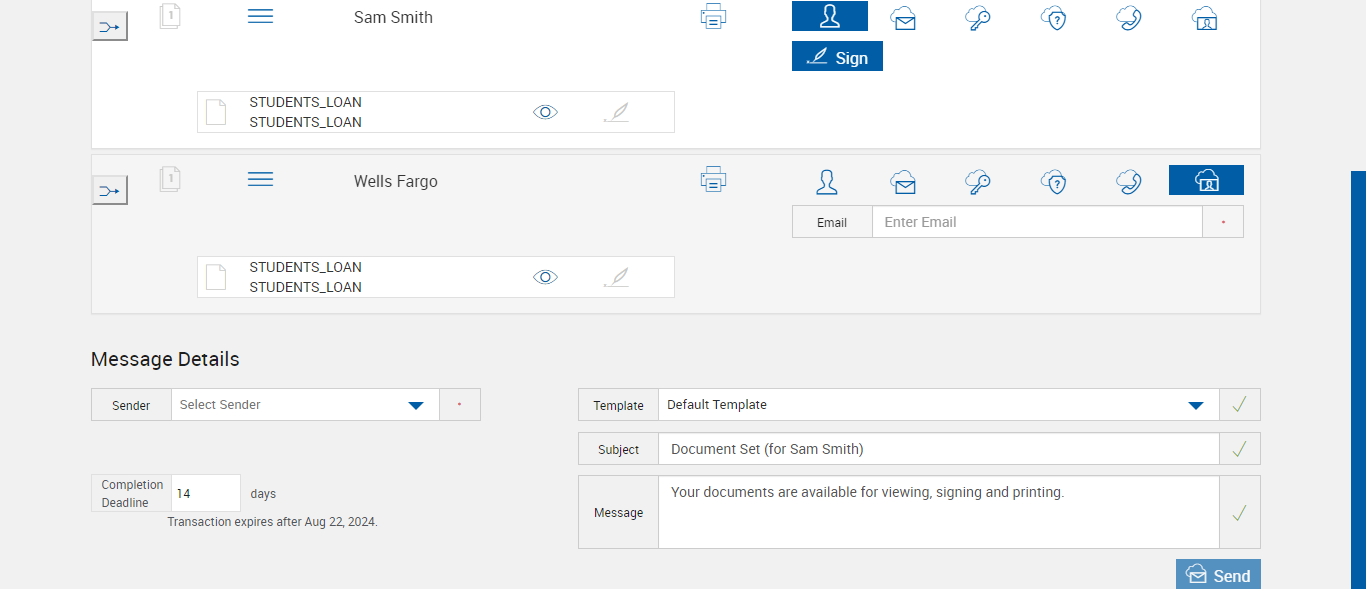Viewport: 1366px width, 589px height.
Task: Click the print icon in Sam Smith row
Action: pos(713,17)
